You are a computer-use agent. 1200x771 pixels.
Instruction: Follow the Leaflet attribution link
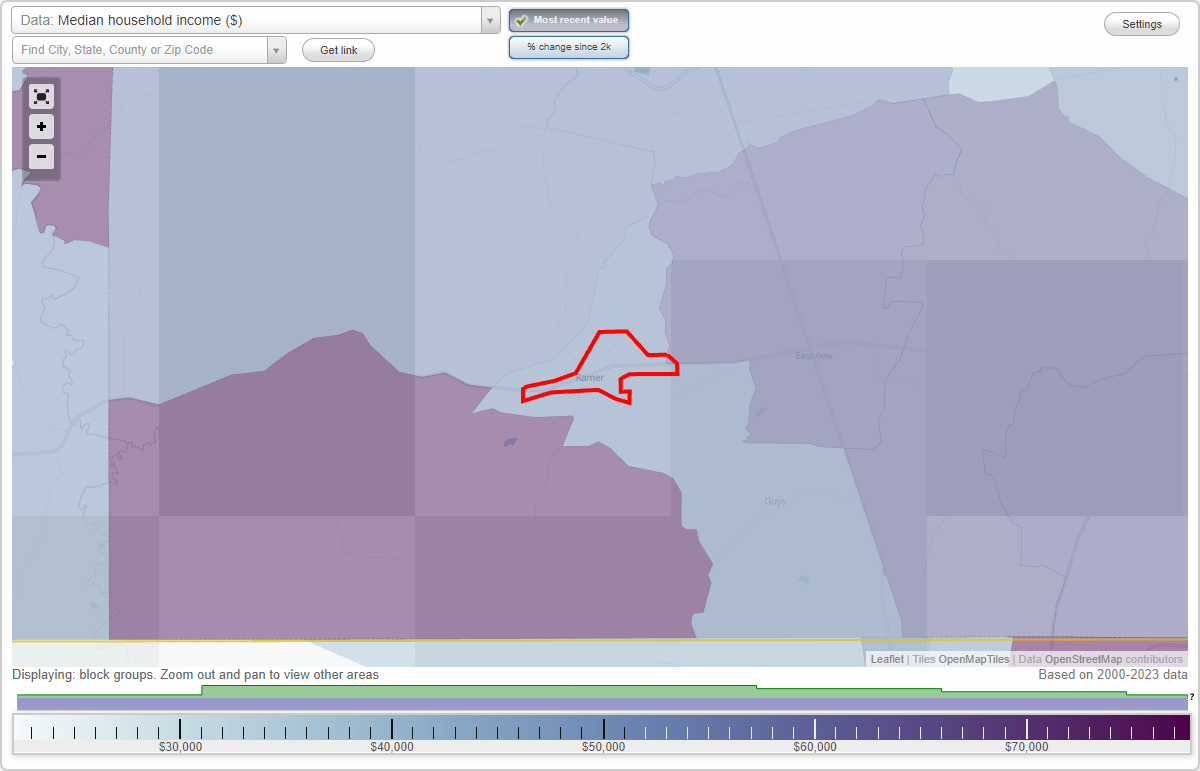(x=886, y=659)
